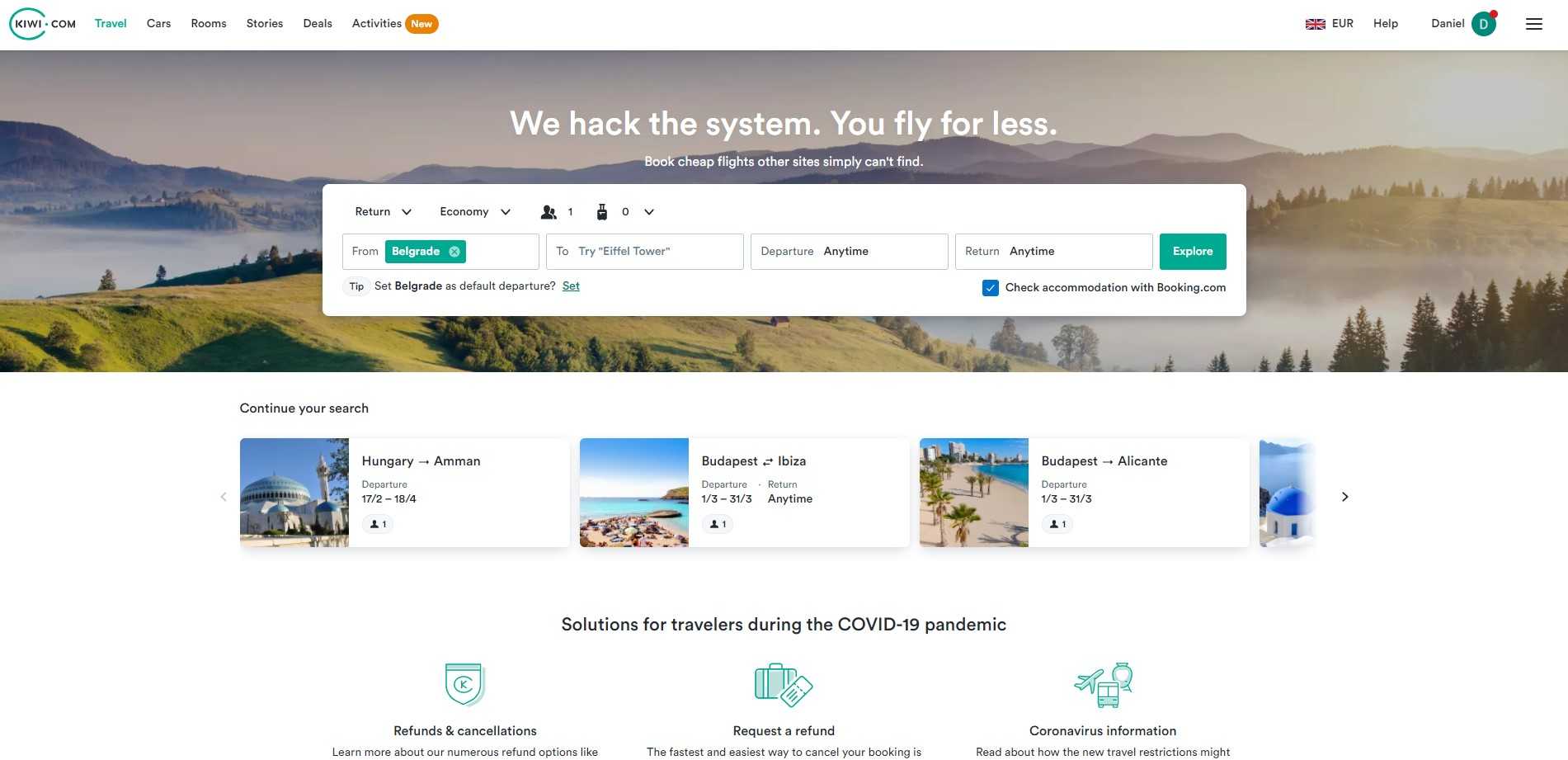This screenshot has height=760, width=1568.
Task: Uncheck Check accommodation with Booking.com
Action: pos(991,288)
